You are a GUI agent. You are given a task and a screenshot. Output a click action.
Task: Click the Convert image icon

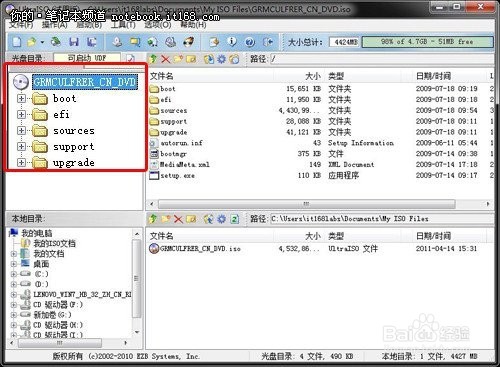[x=135, y=42]
